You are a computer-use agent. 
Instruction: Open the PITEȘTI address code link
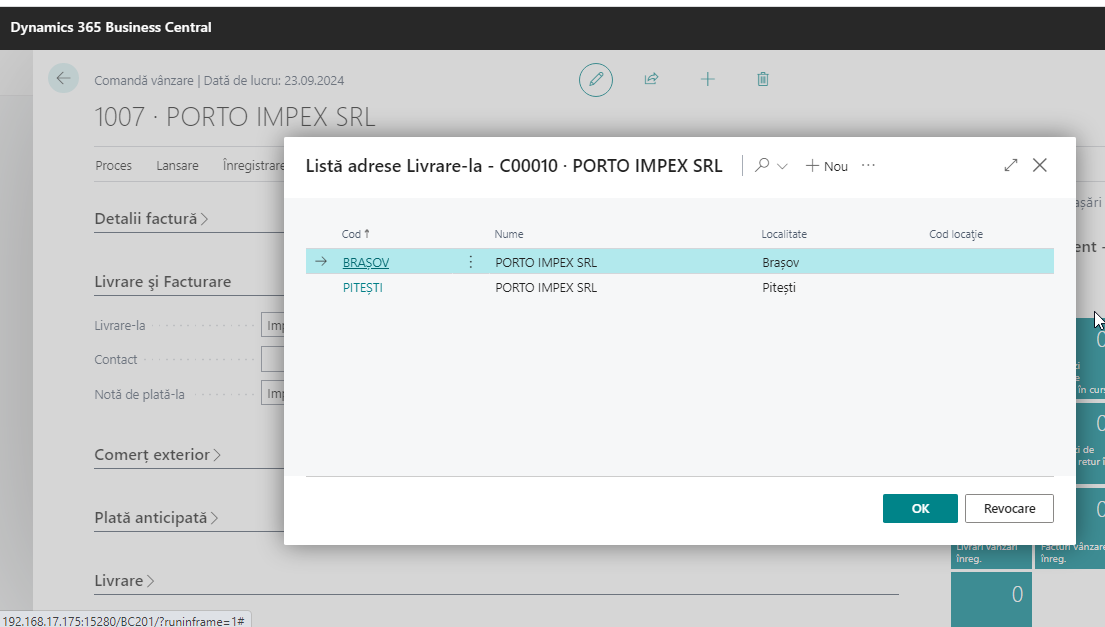click(x=362, y=288)
